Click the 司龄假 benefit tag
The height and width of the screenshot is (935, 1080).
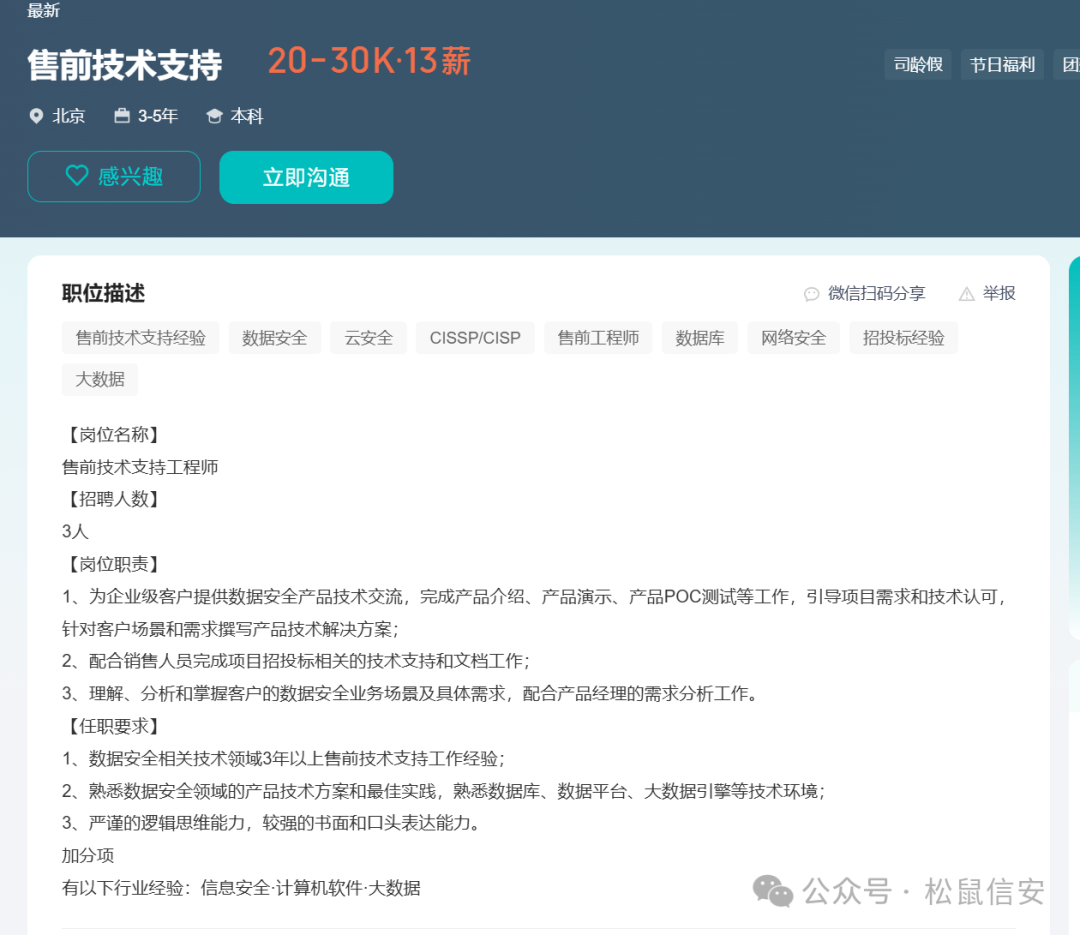click(917, 63)
